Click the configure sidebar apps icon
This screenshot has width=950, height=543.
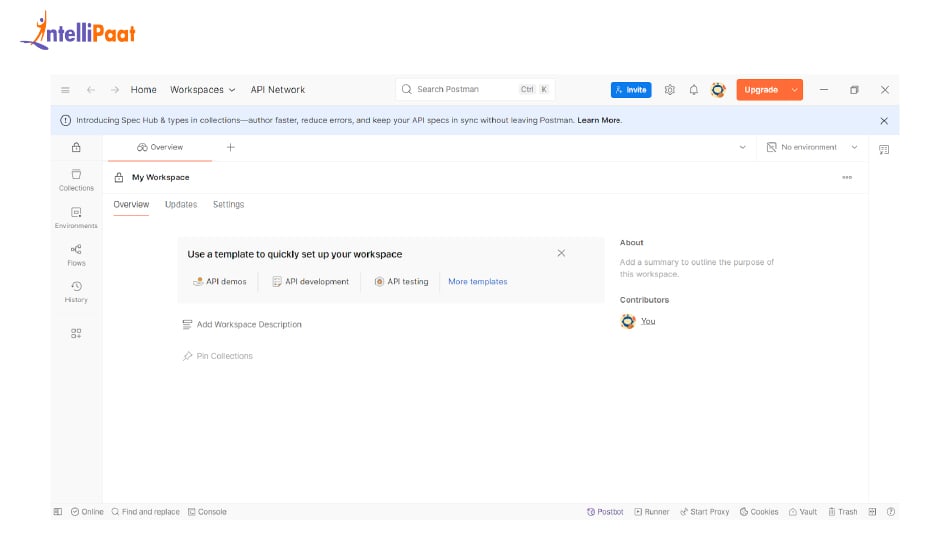[76, 333]
